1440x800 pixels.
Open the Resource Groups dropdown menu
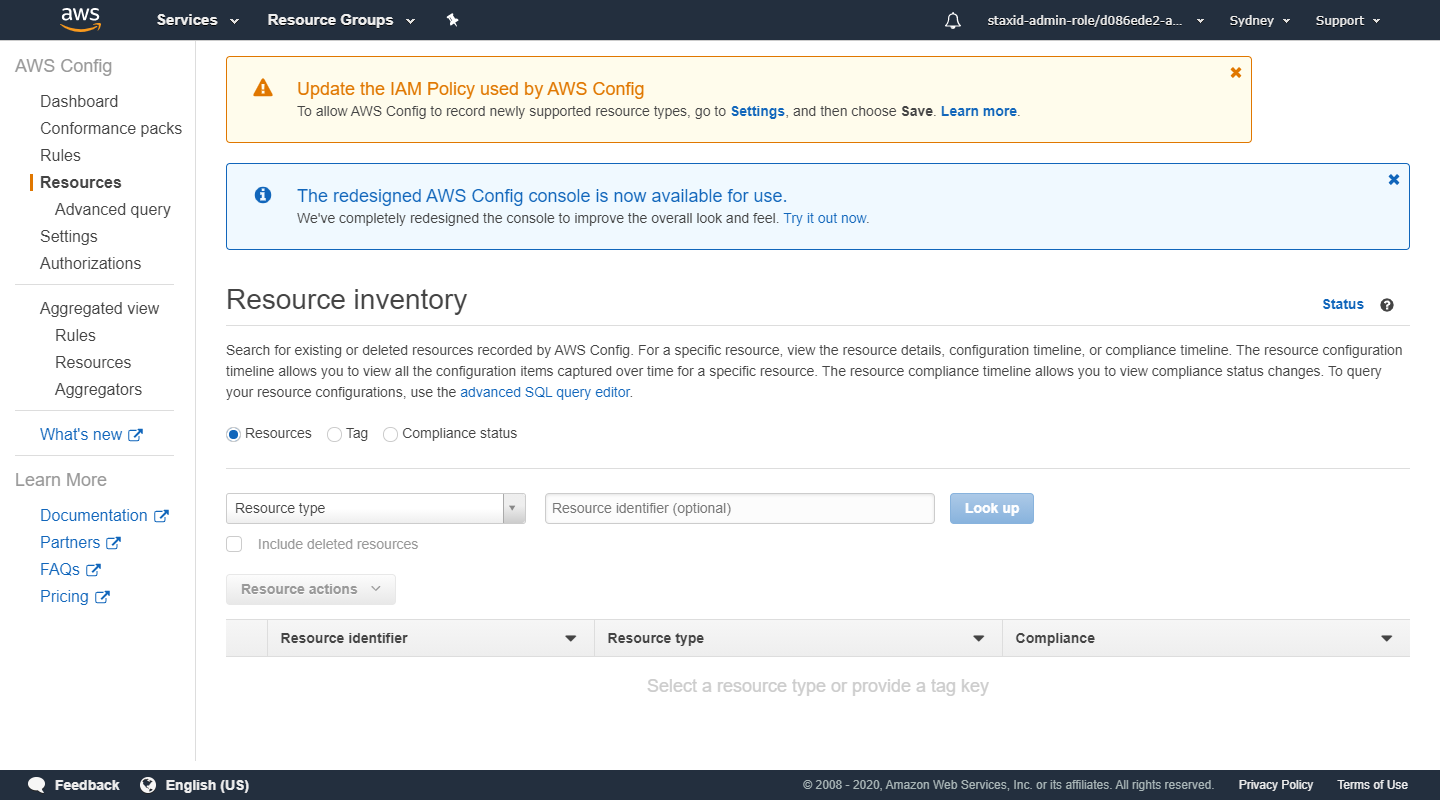(341, 20)
